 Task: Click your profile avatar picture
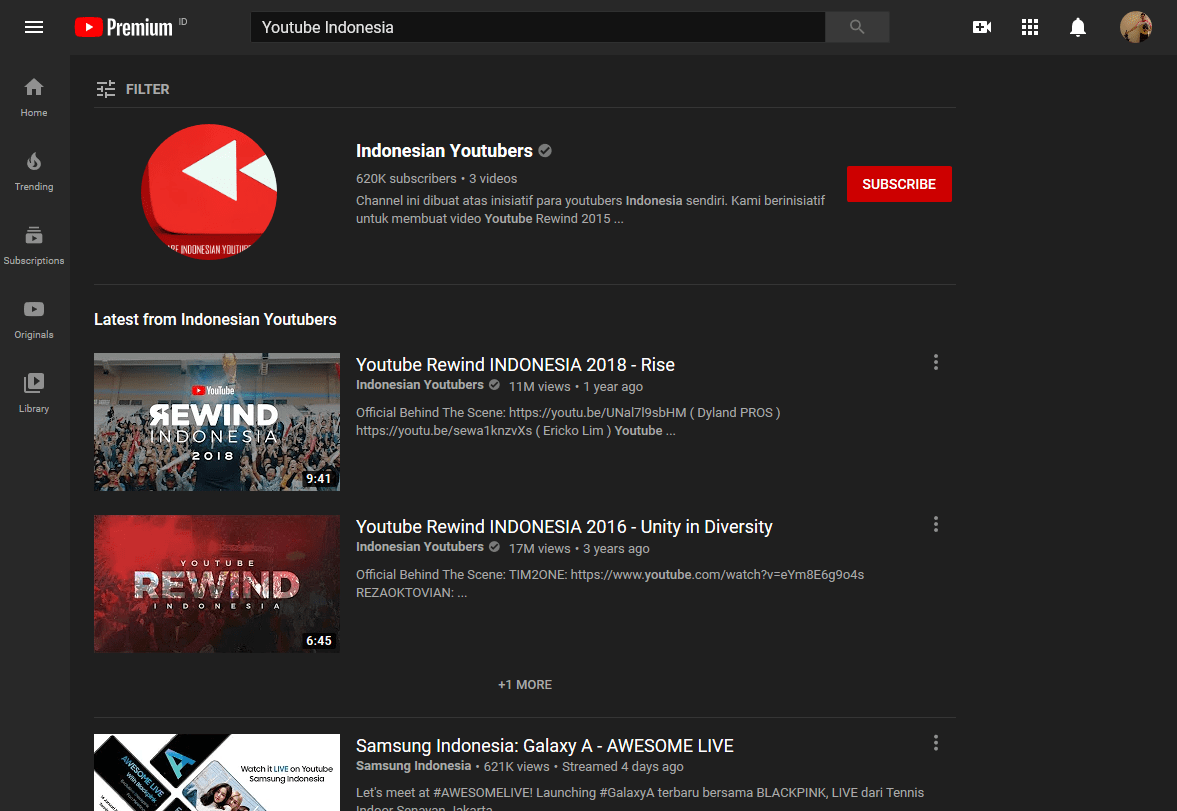[1136, 27]
